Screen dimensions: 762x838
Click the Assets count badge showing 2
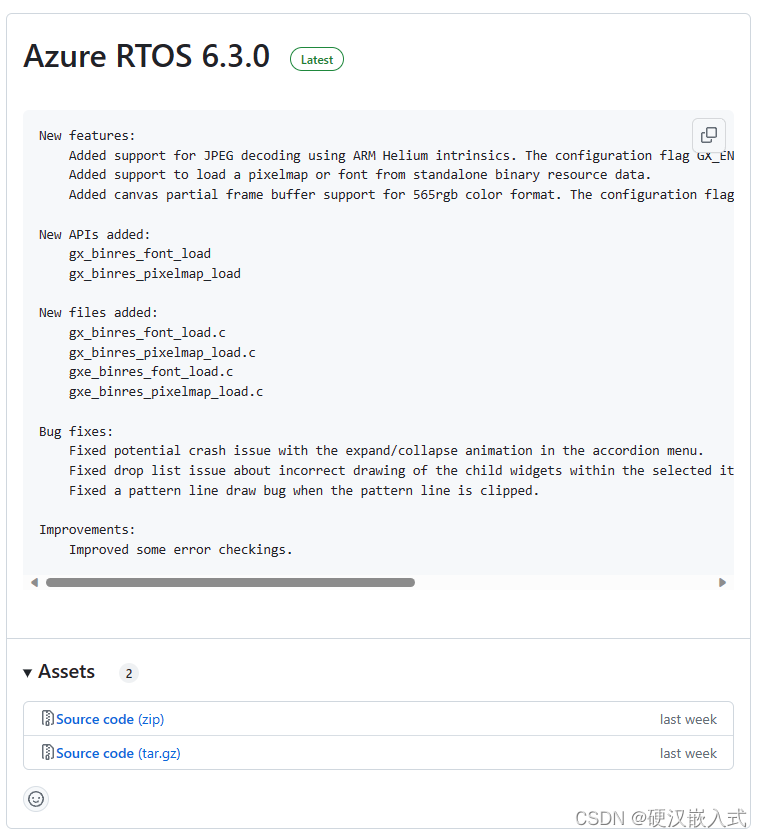[x=129, y=673]
